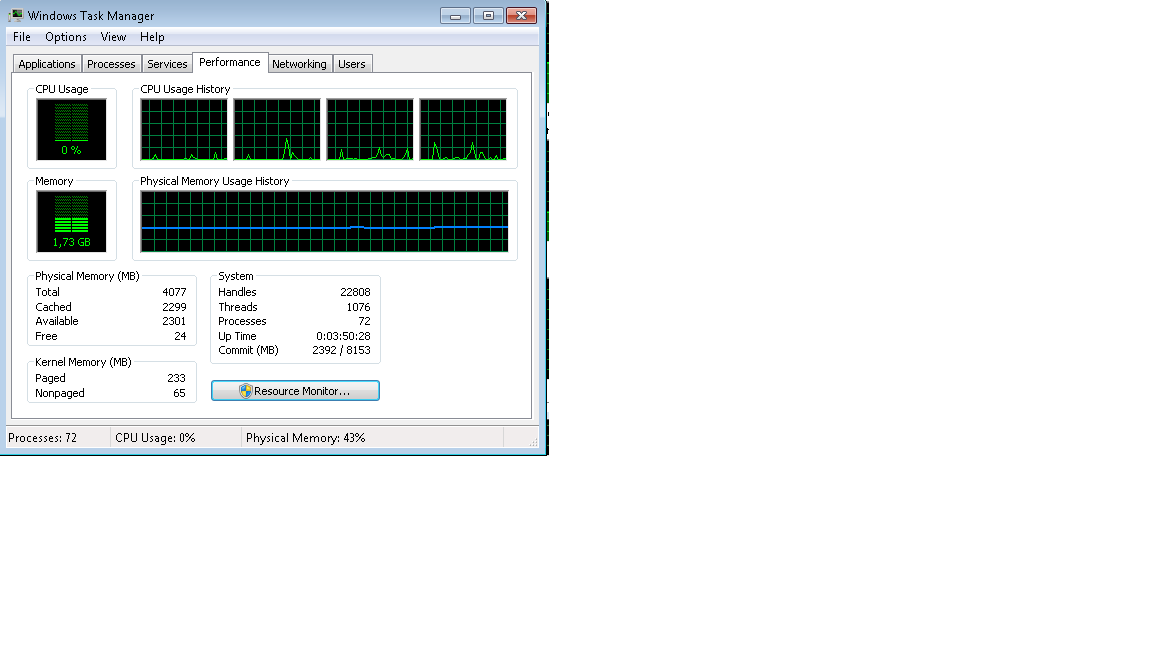Viewport: 1152px width, 648px height.
Task: Click the Kernel Paged value 233
Action: (x=176, y=378)
